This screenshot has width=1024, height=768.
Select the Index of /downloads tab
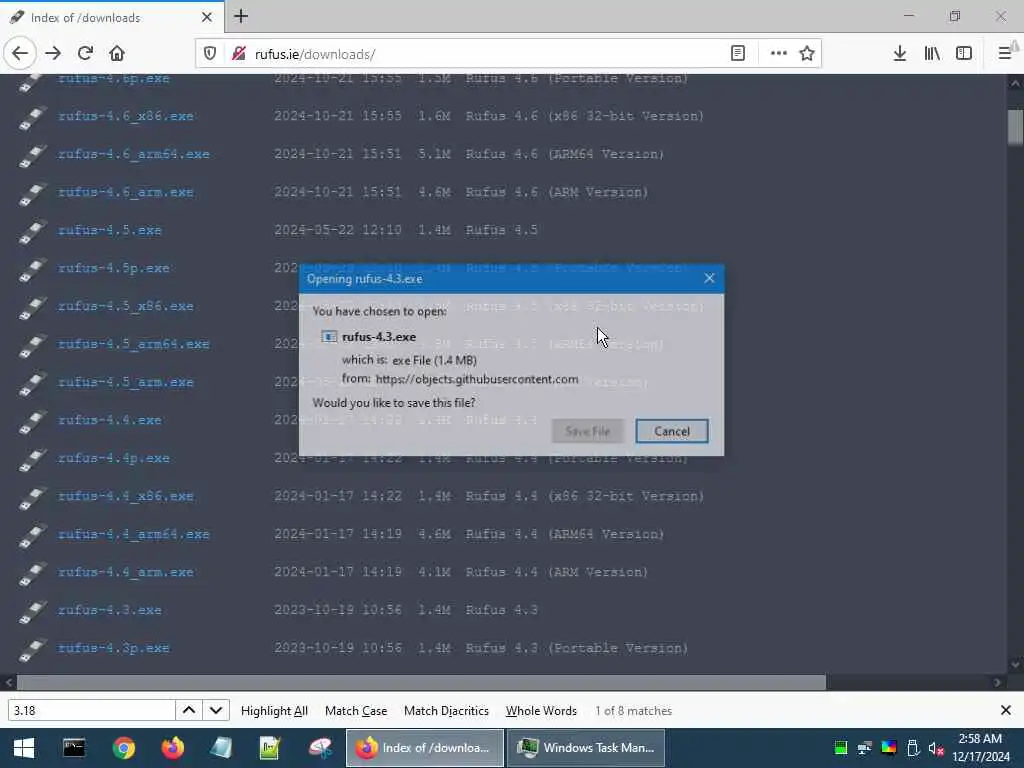(x=112, y=17)
